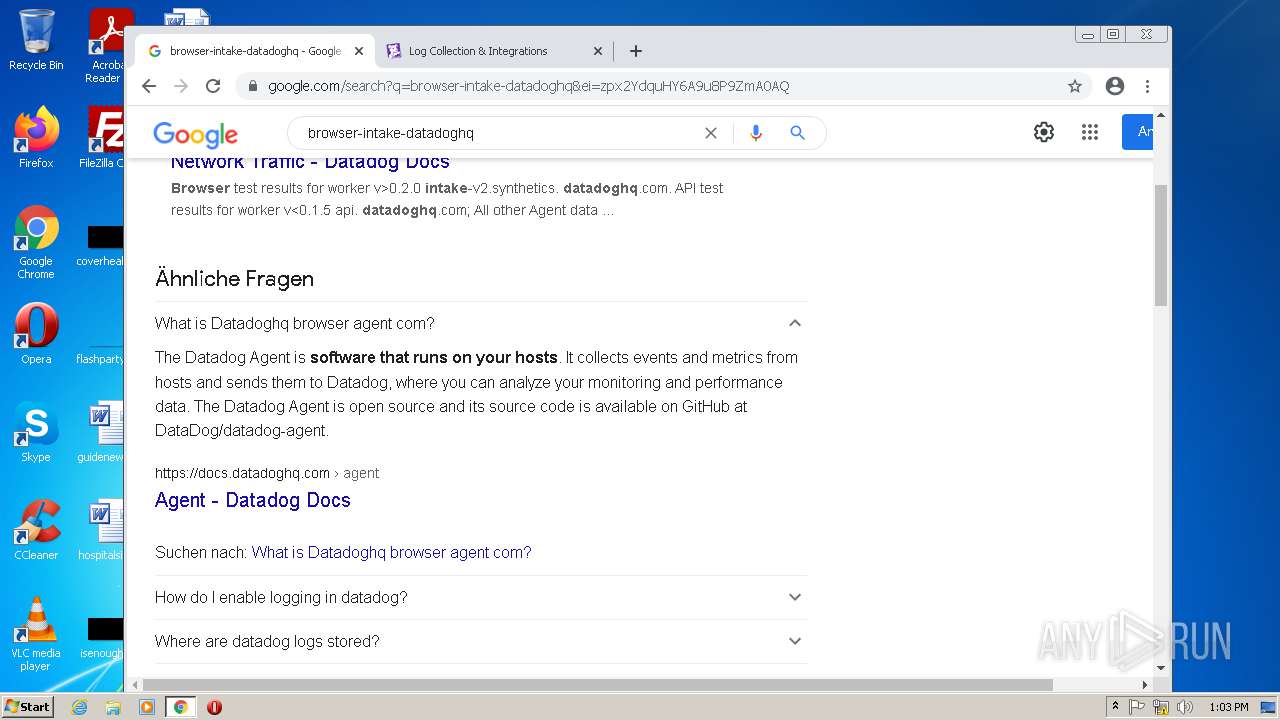Go back using the browser back arrow
The height and width of the screenshot is (720, 1280).
[149, 86]
